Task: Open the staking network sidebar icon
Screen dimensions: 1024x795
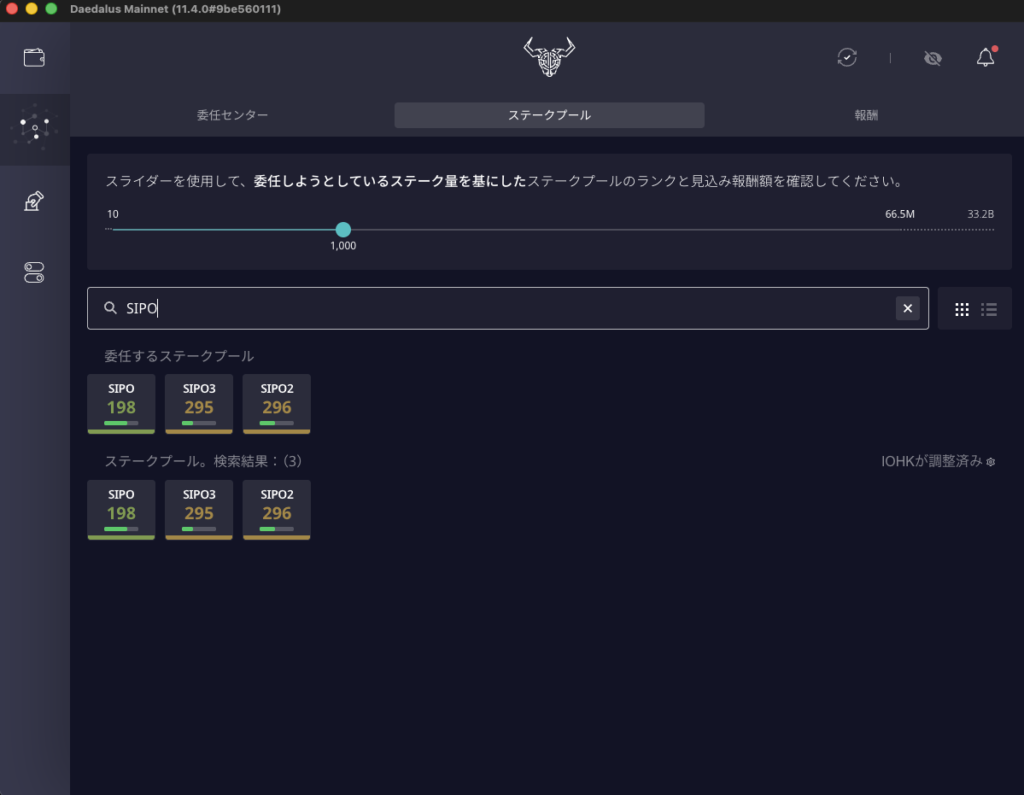Action: [35, 129]
